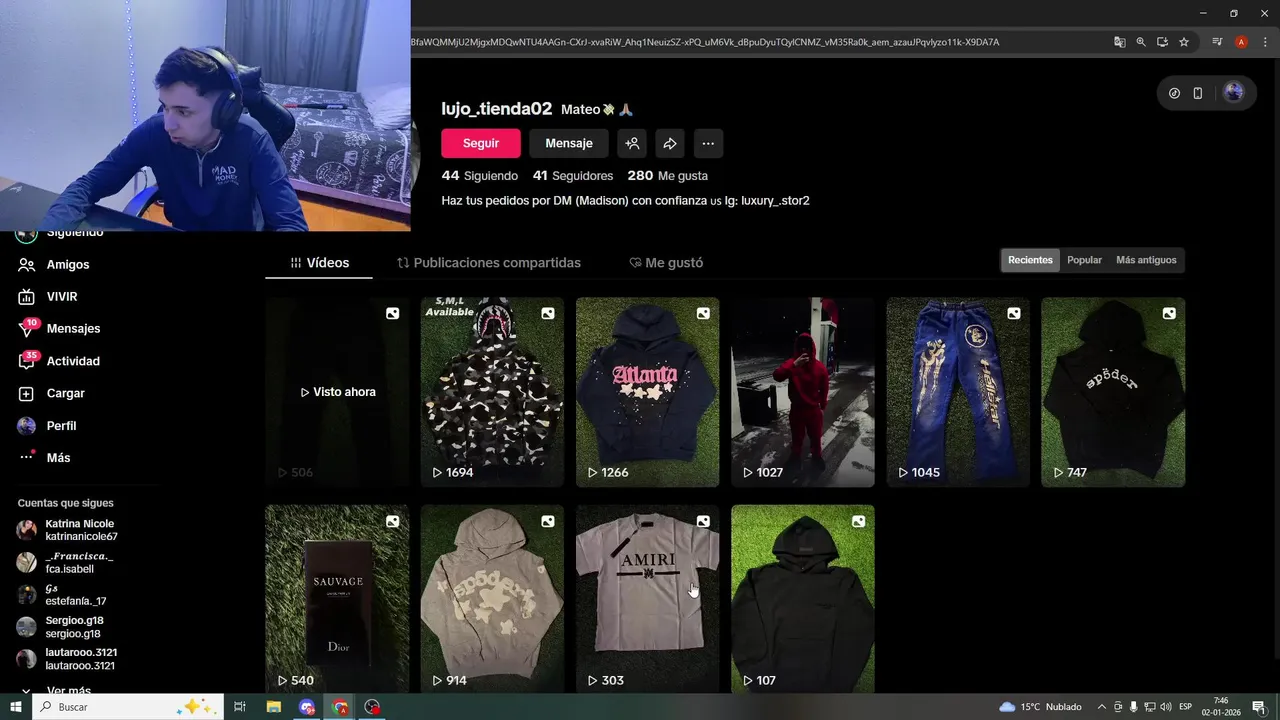Click the Amigos people icon
Viewport: 1280px width, 720px height.
click(x=27, y=265)
